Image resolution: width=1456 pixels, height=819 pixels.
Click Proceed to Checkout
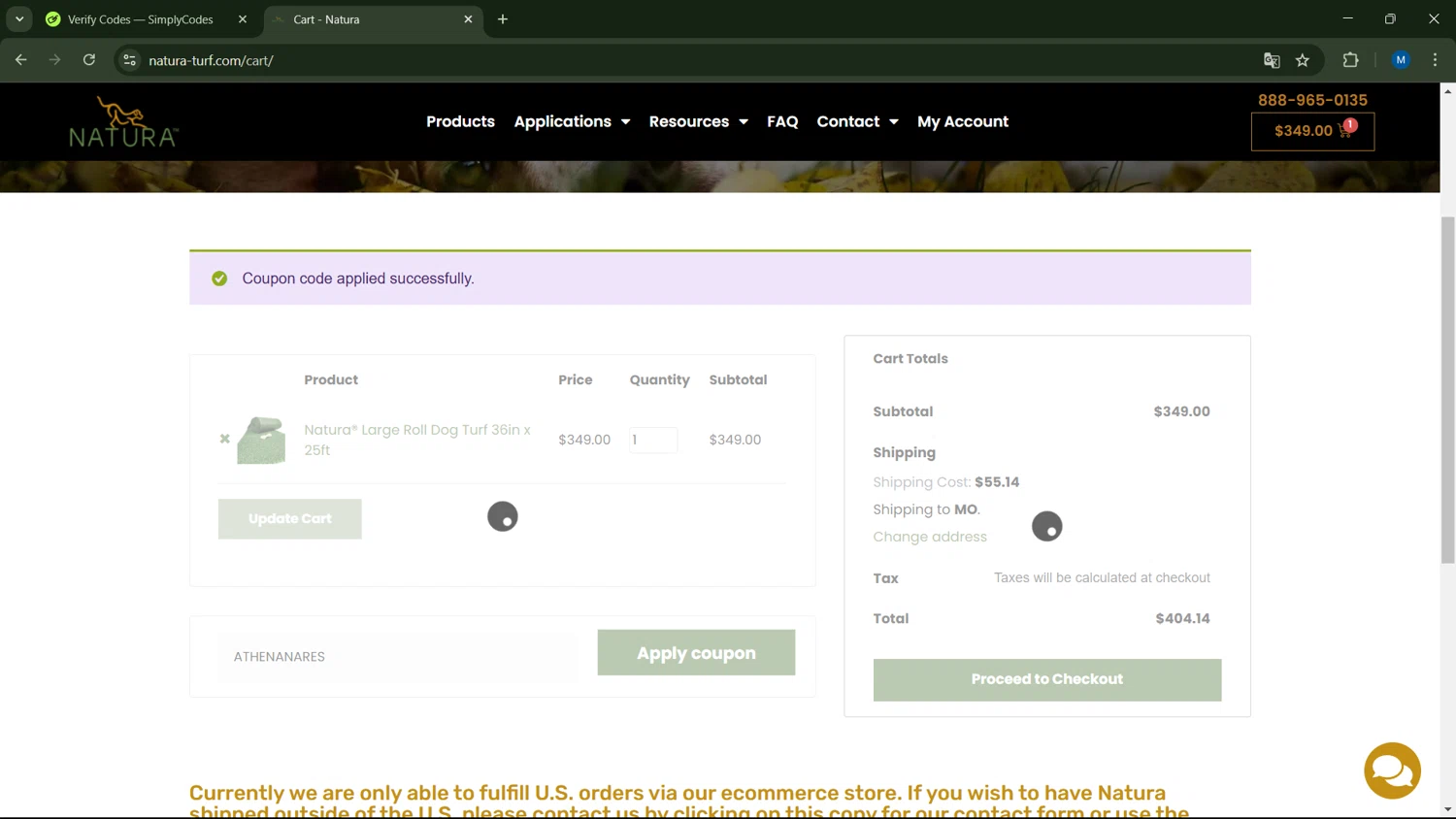click(x=1047, y=679)
